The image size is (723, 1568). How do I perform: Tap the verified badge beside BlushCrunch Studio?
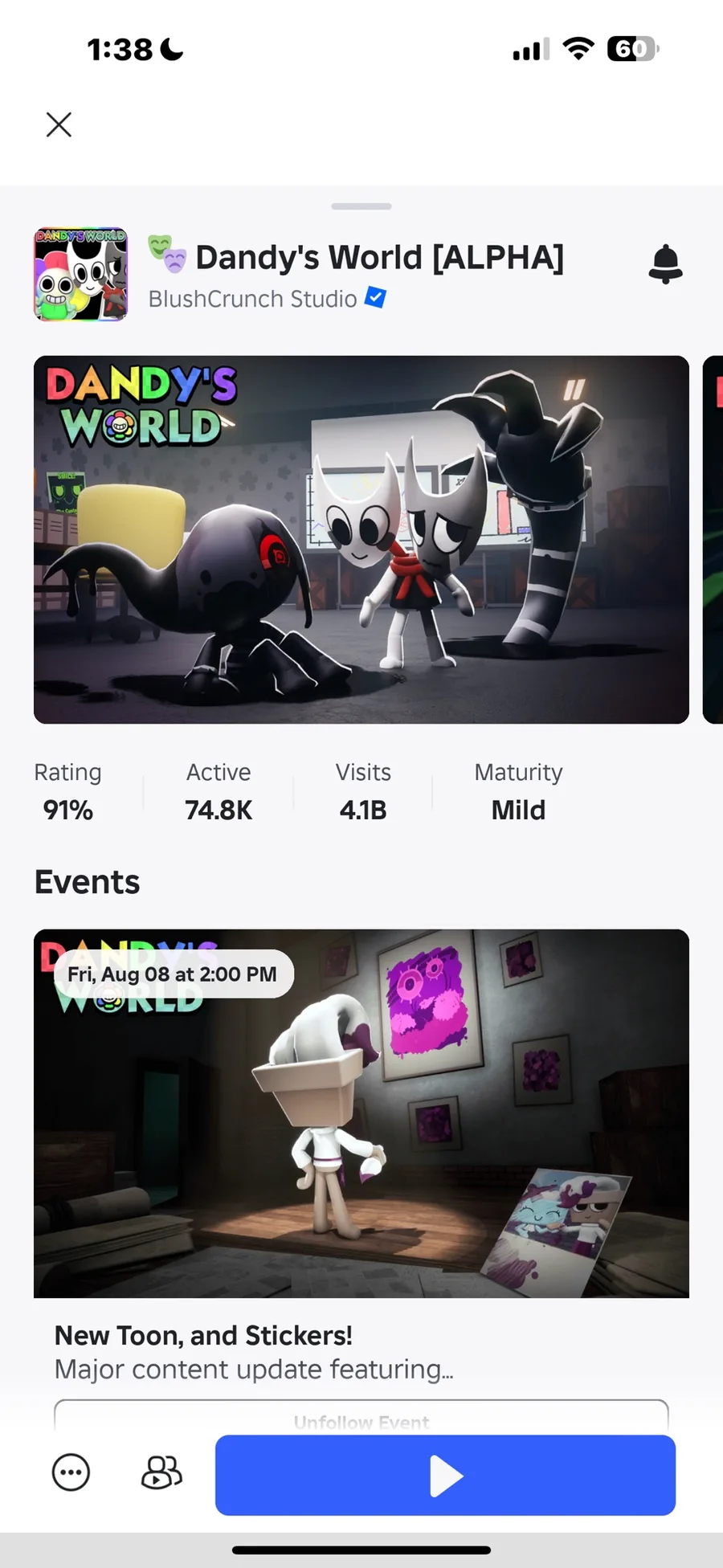pos(375,297)
